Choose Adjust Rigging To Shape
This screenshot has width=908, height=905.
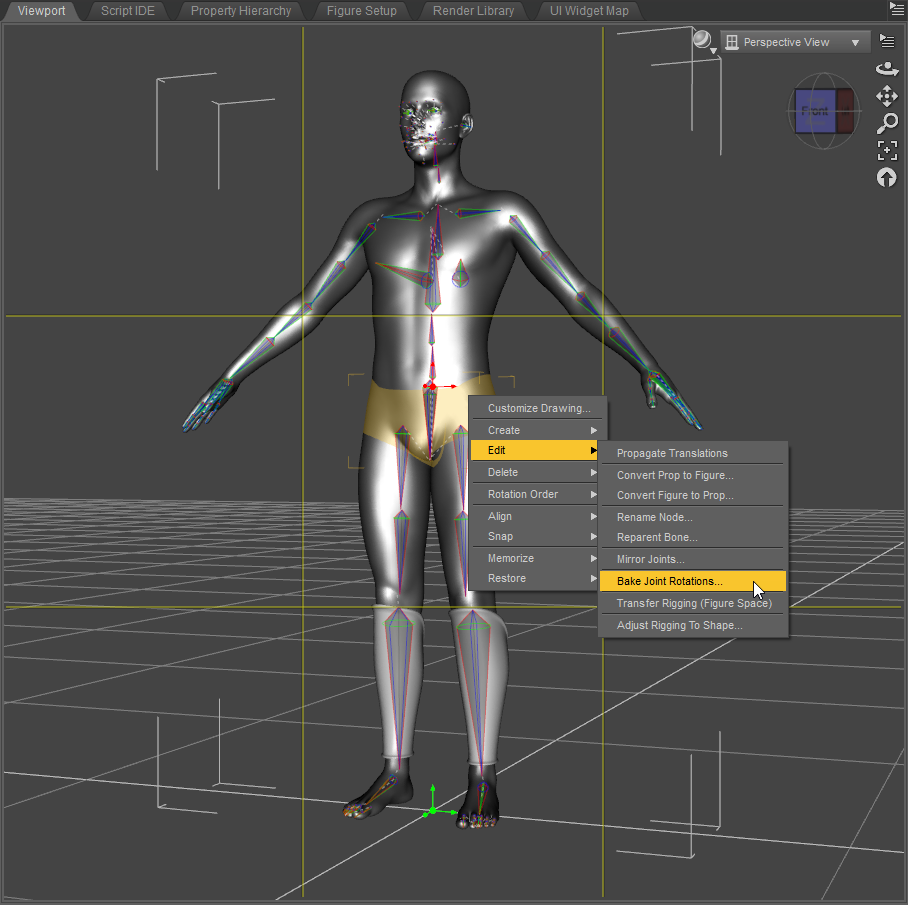(x=693, y=625)
